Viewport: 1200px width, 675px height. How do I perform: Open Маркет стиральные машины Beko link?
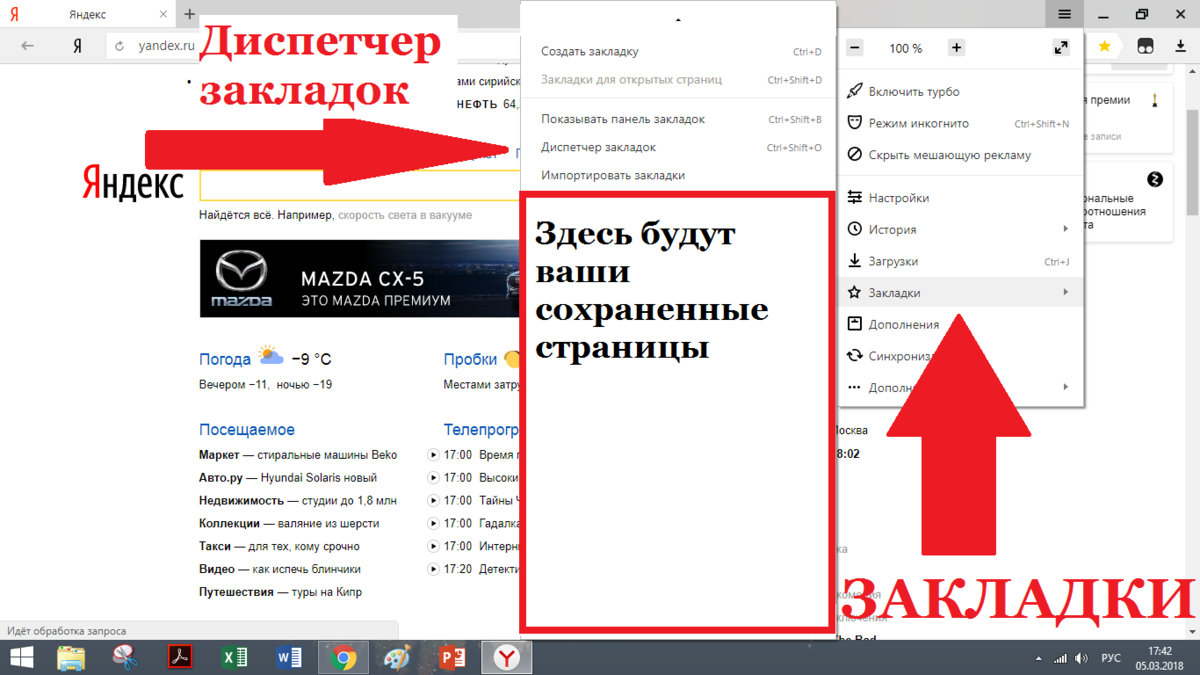(x=298, y=455)
